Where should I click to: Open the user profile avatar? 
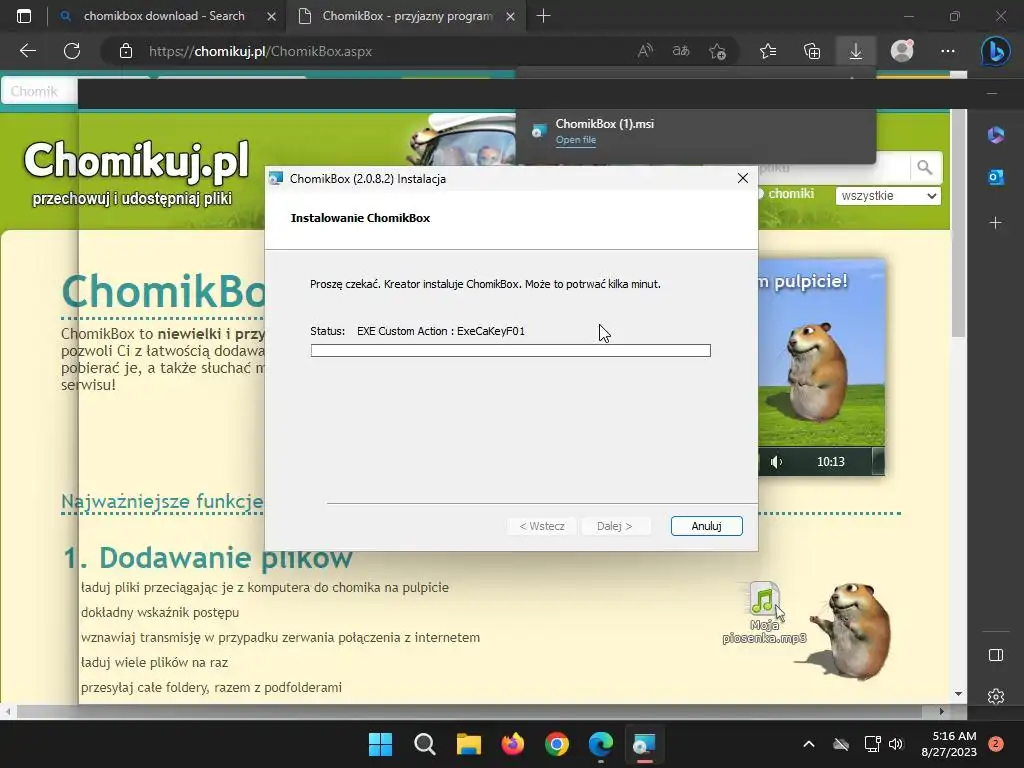pos(902,51)
